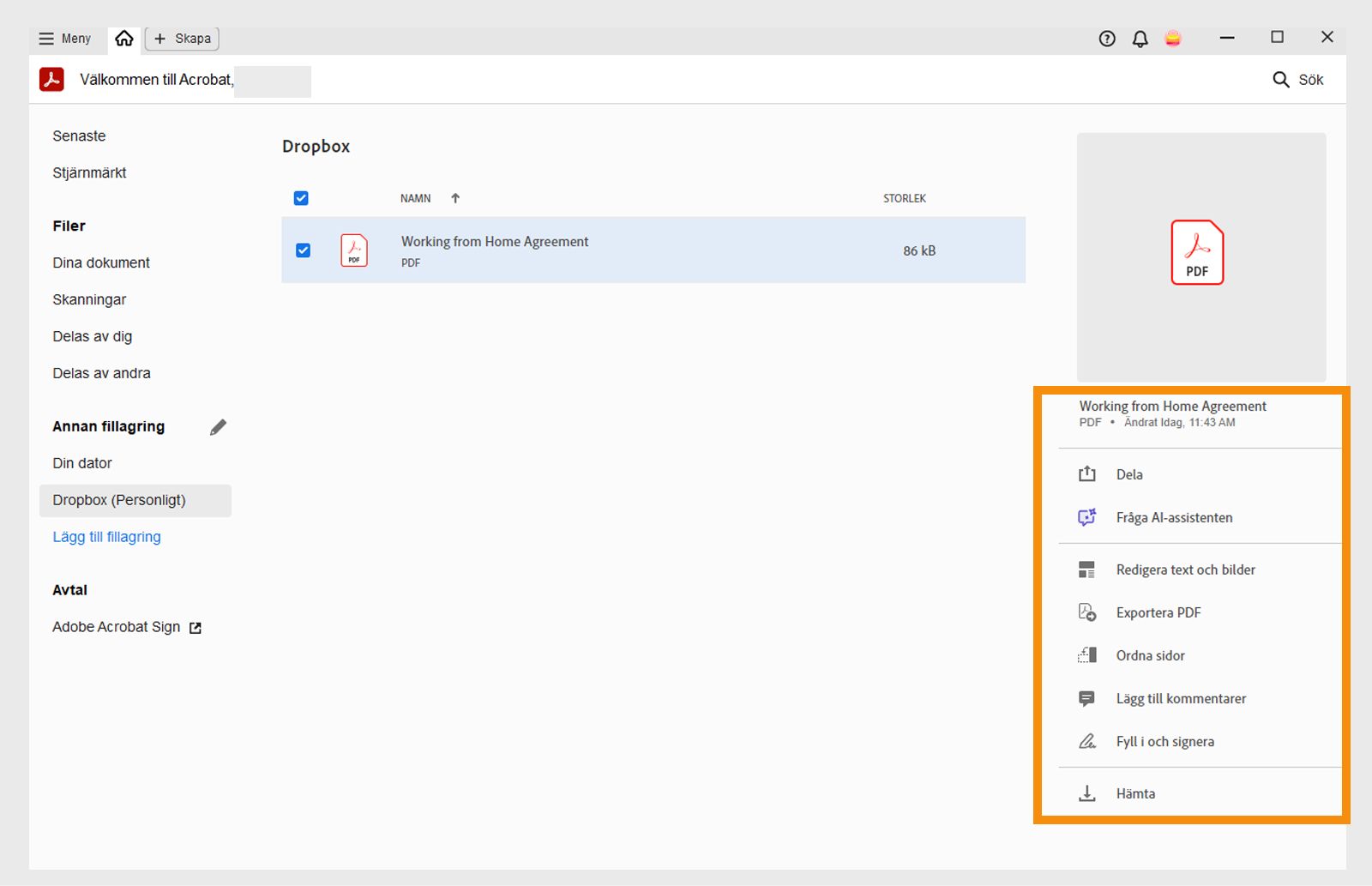
Task: Open the home icon tab
Action: click(124, 39)
